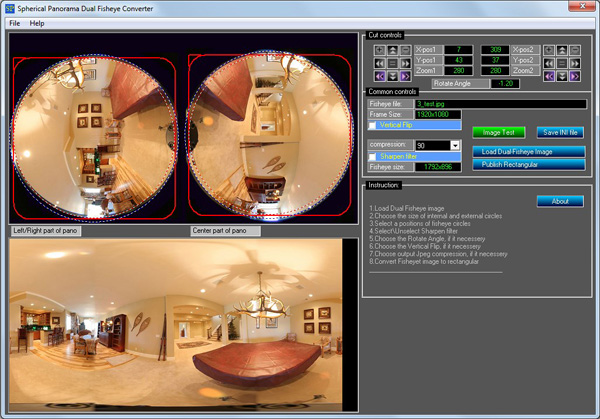
Task: Click the Rotate Angle value field
Action: click(x=503, y=83)
